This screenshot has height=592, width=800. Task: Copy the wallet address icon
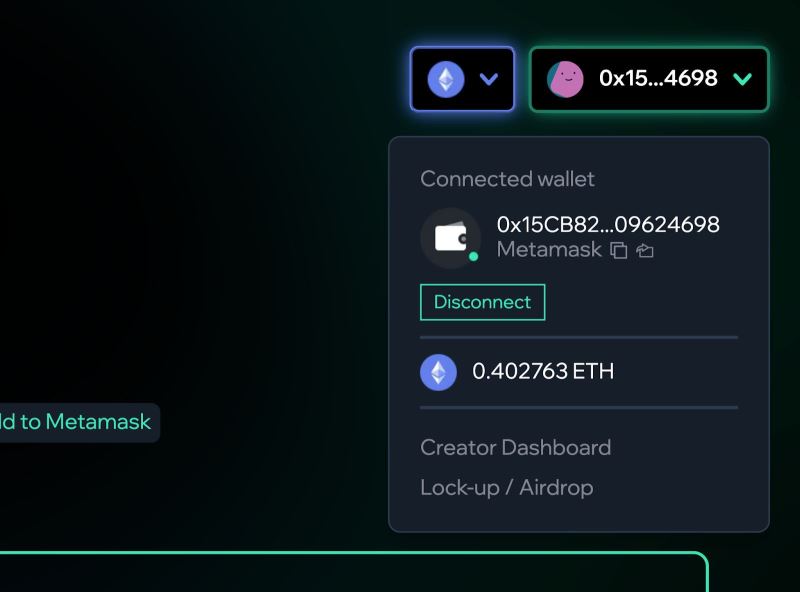(619, 250)
